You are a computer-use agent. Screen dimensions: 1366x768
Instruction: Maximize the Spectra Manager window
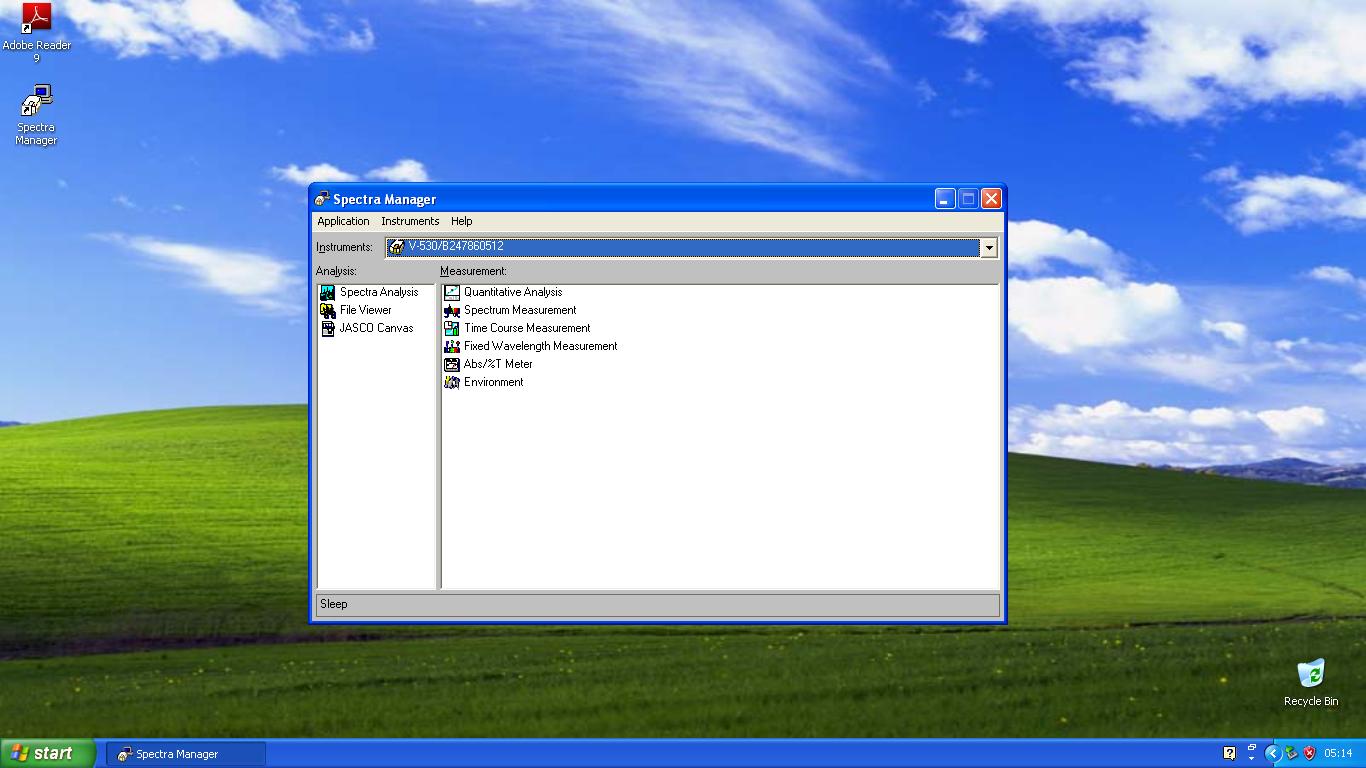pos(968,199)
